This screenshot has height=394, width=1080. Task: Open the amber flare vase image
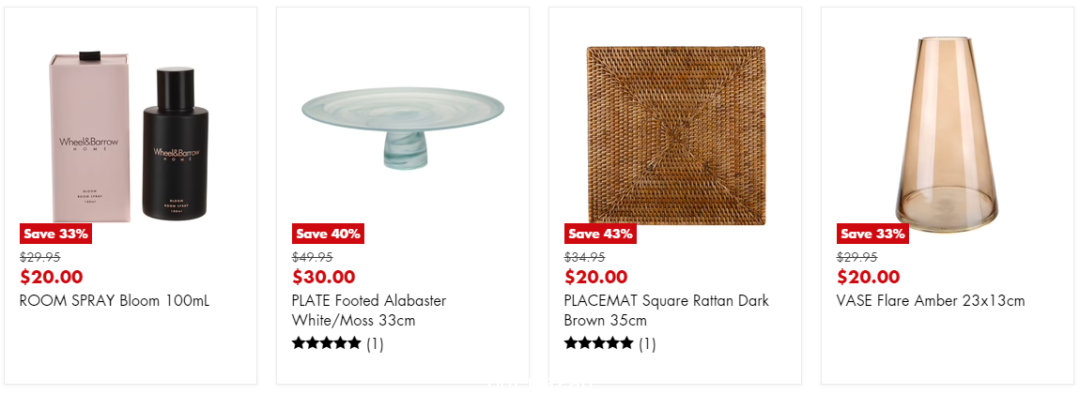tap(947, 134)
